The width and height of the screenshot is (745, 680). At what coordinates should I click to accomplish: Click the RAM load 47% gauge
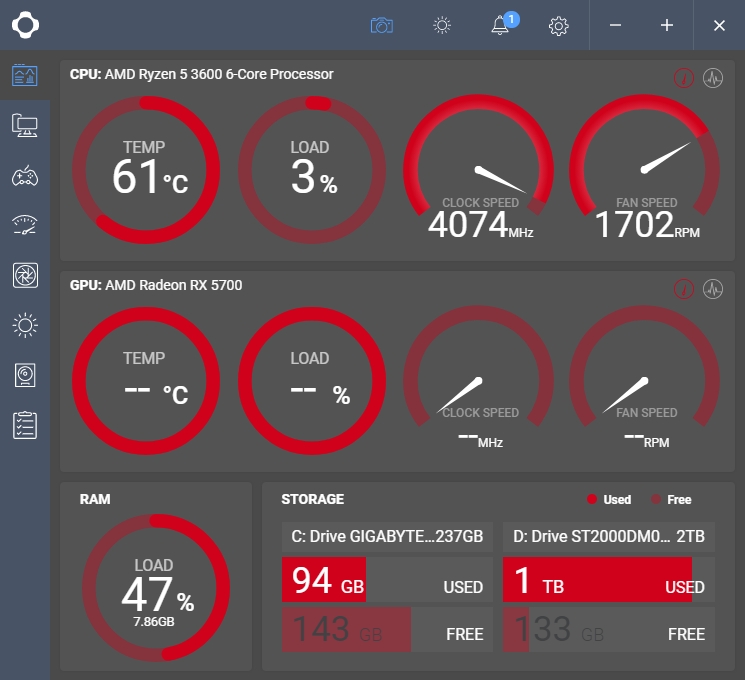156,588
